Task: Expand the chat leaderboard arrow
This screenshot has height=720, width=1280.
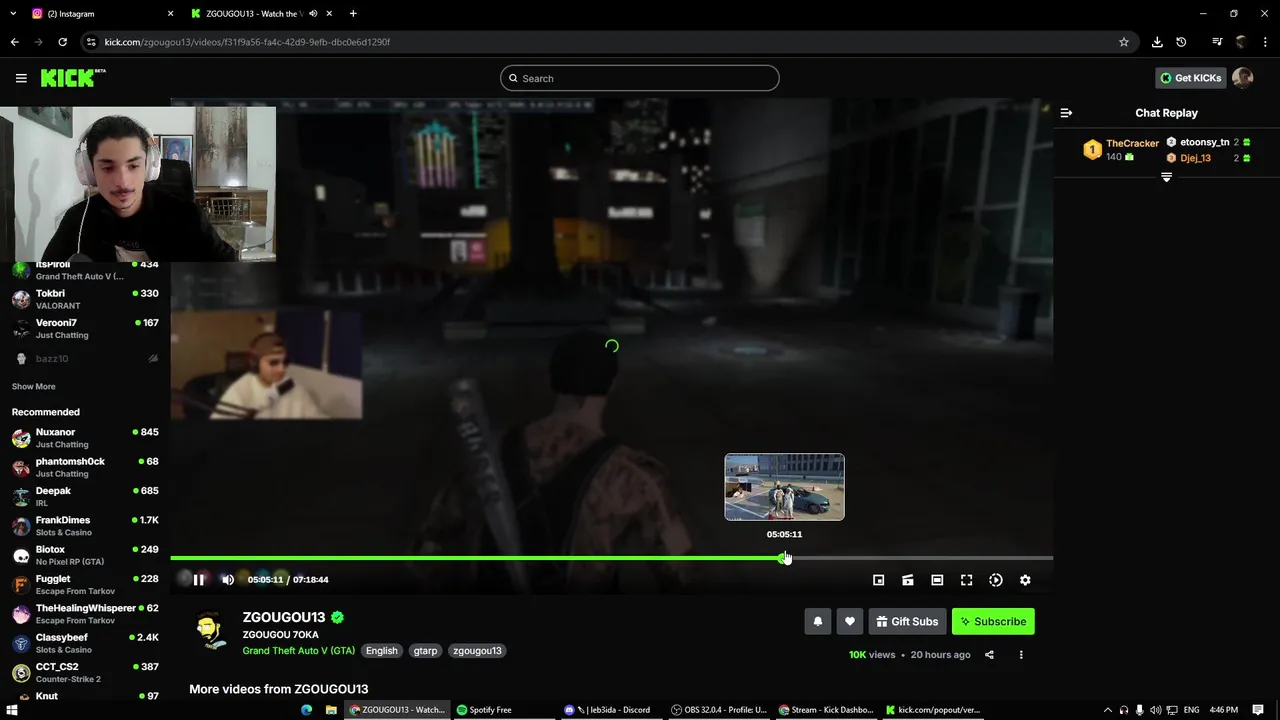Action: pos(1166,177)
